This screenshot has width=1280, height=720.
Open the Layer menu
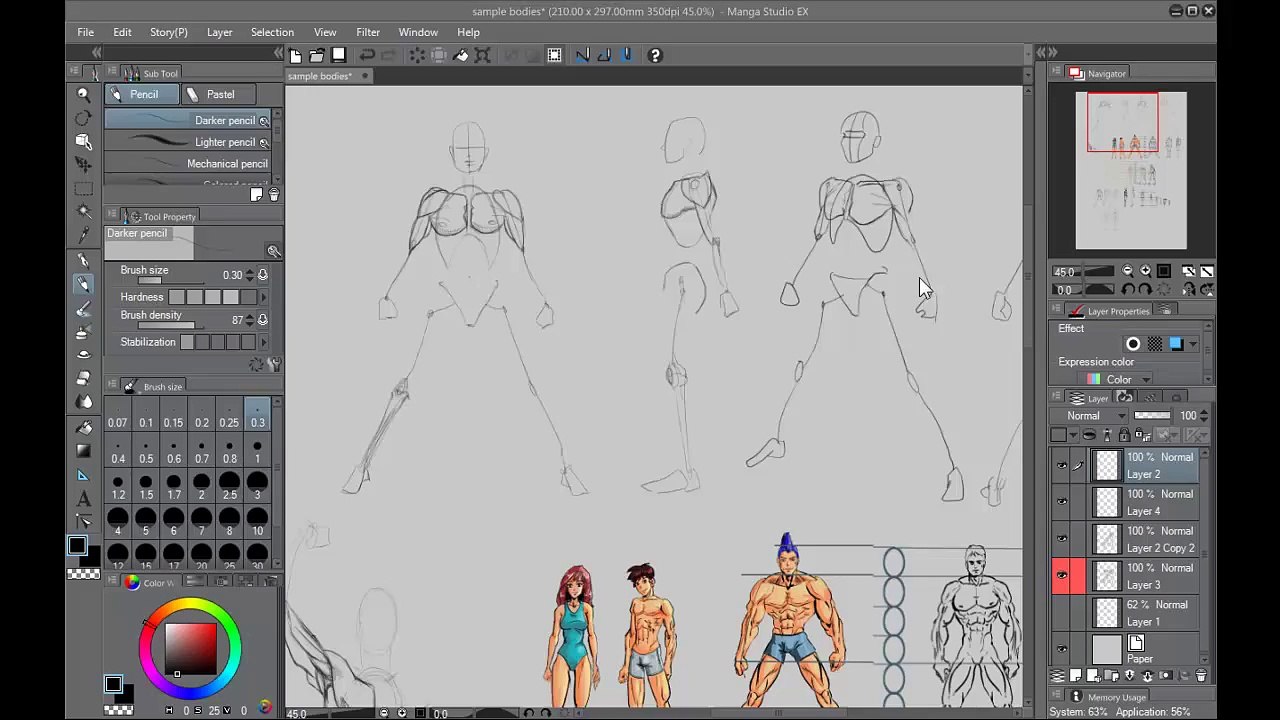tap(219, 32)
